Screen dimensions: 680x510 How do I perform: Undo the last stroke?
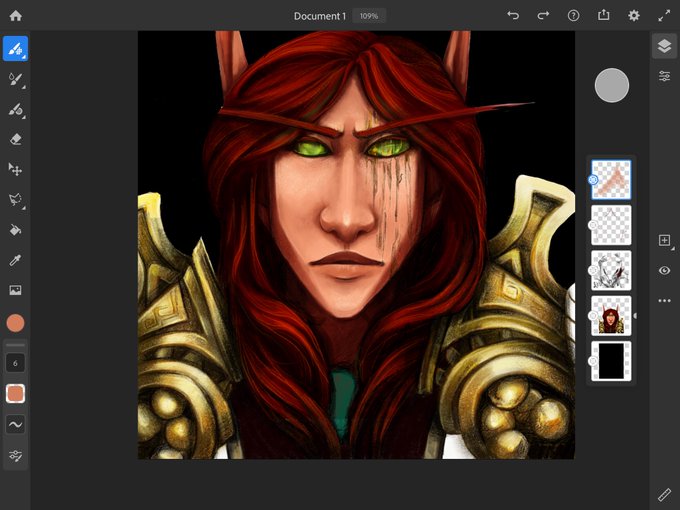pos(513,16)
